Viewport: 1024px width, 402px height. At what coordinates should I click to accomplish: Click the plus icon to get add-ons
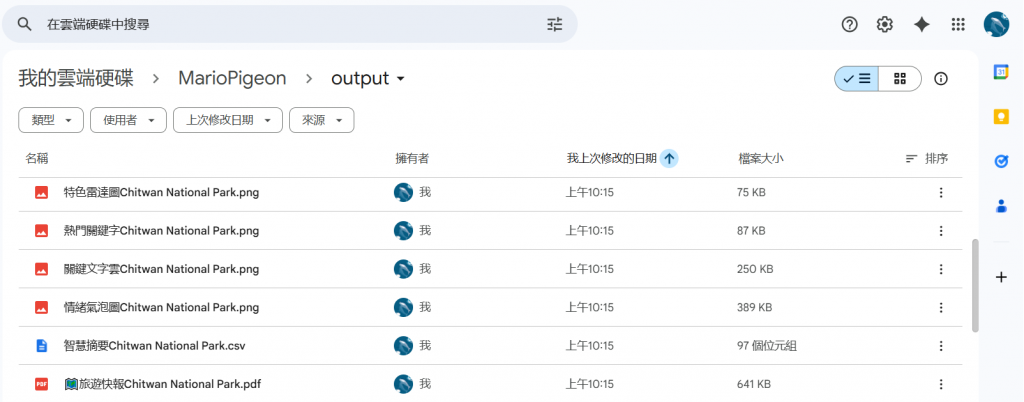point(1001,277)
